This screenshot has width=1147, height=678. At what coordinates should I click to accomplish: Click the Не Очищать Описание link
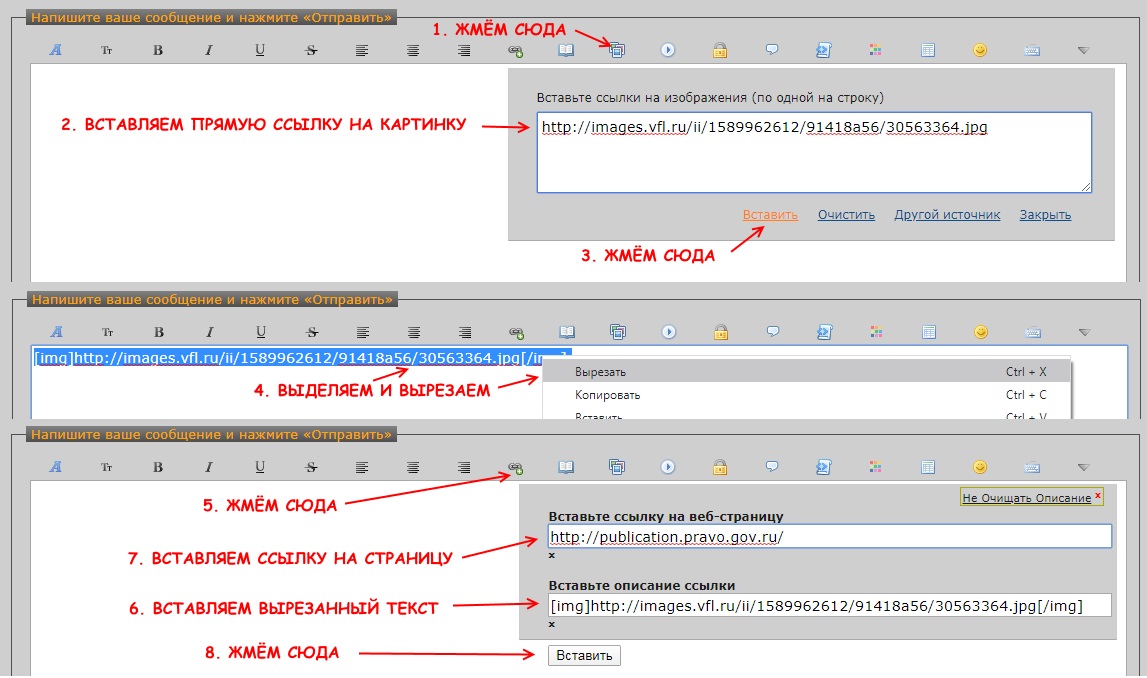[x=1026, y=498]
